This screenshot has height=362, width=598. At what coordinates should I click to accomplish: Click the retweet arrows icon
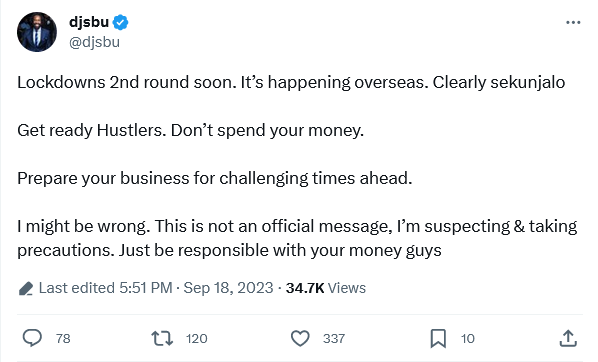click(162, 338)
